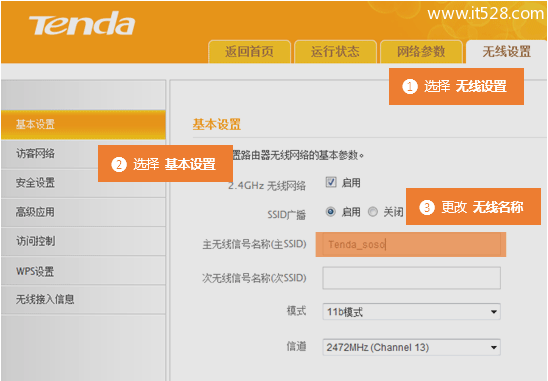This screenshot has width=548, height=381.
Task: Click the 2.4GHz 无线网络 label
Action: click(267, 186)
